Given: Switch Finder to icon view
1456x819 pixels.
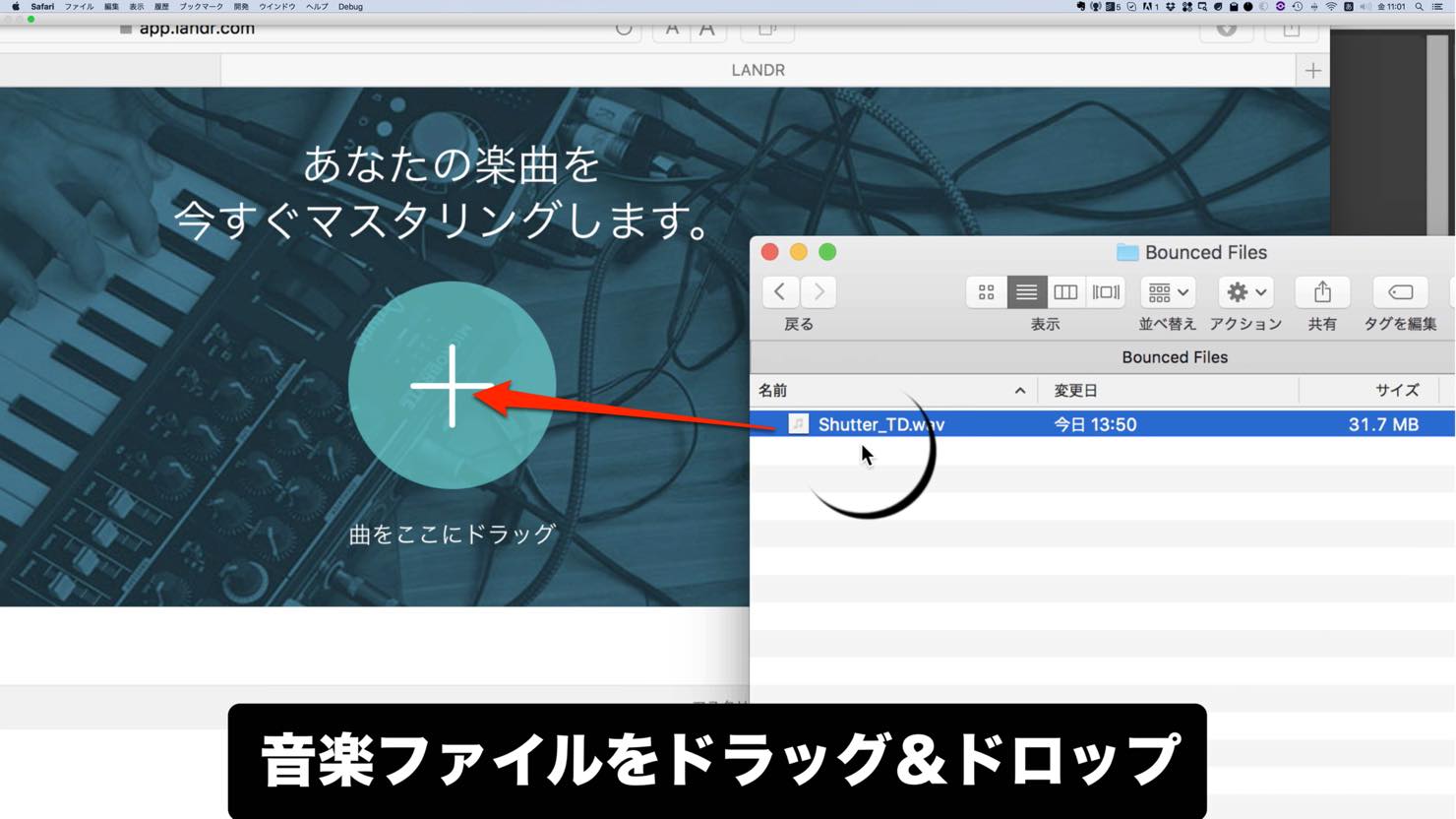Looking at the screenshot, I should (986, 291).
